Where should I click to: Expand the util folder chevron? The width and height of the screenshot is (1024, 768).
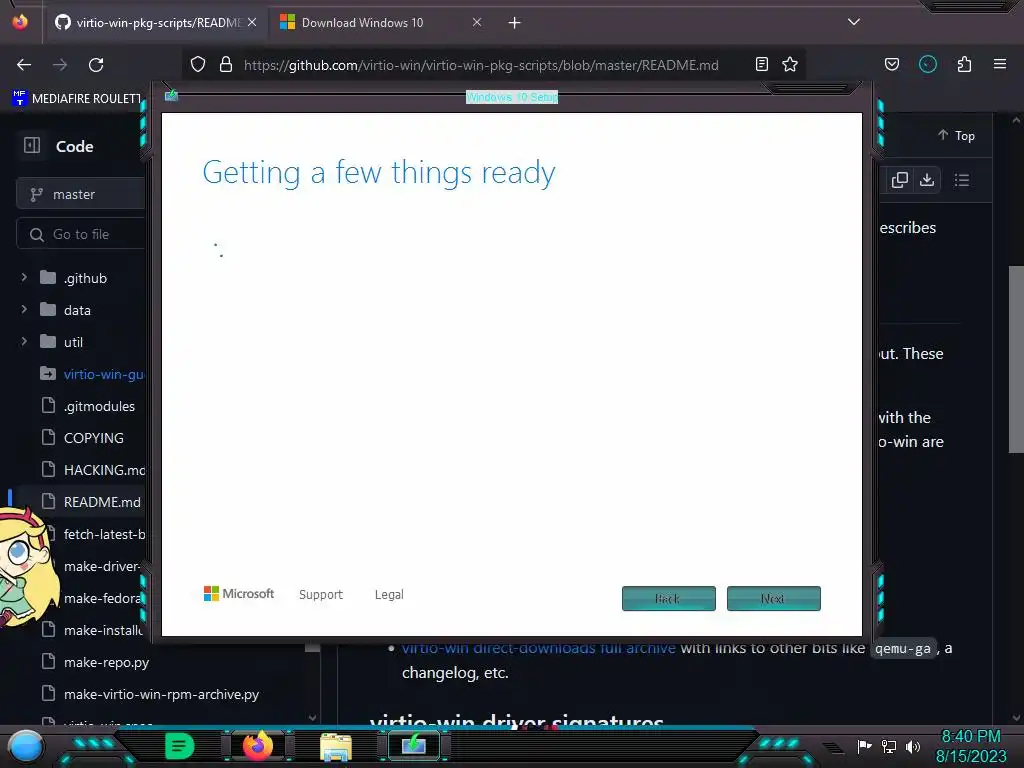pyautogui.click(x=24, y=341)
